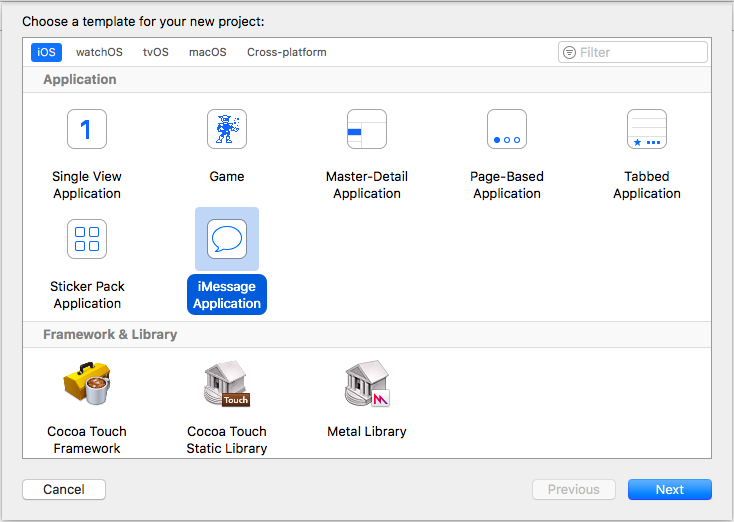
Task: Switch to the tvOS tab
Action: pyautogui.click(x=156, y=52)
